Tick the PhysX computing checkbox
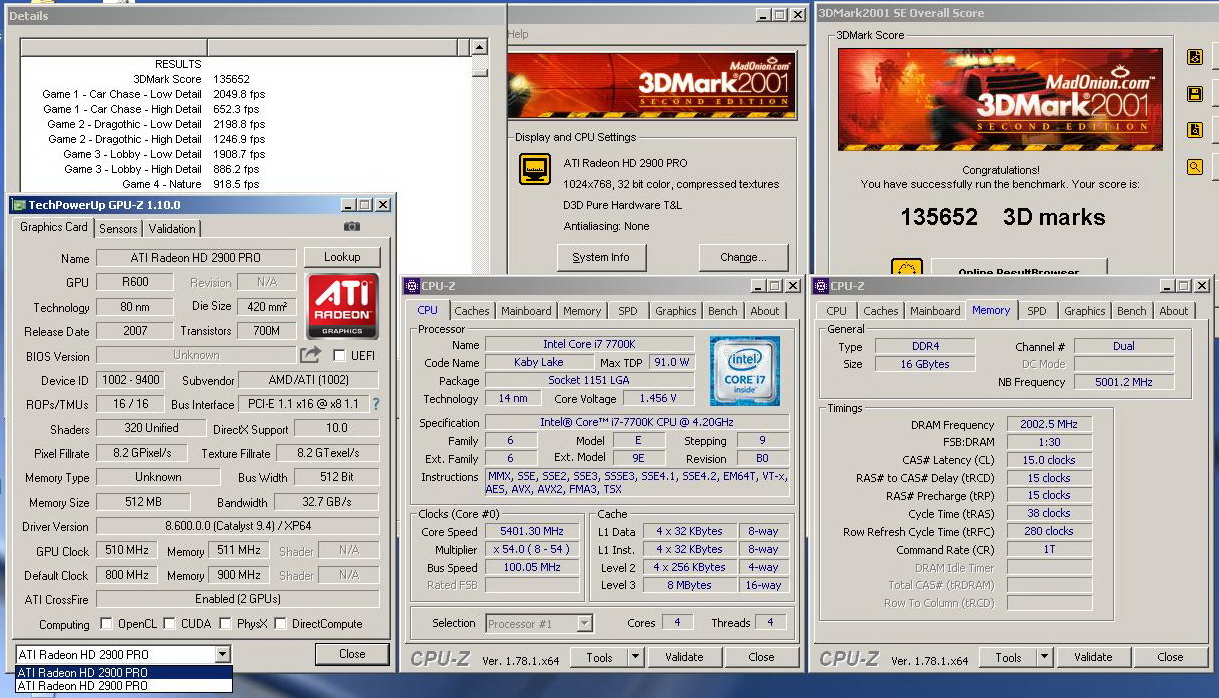 tap(223, 624)
